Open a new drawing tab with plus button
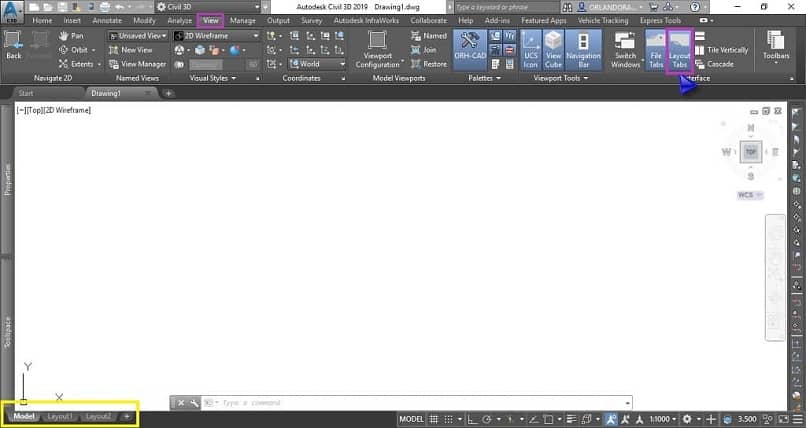The height and width of the screenshot is (428, 806). (168, 94)
